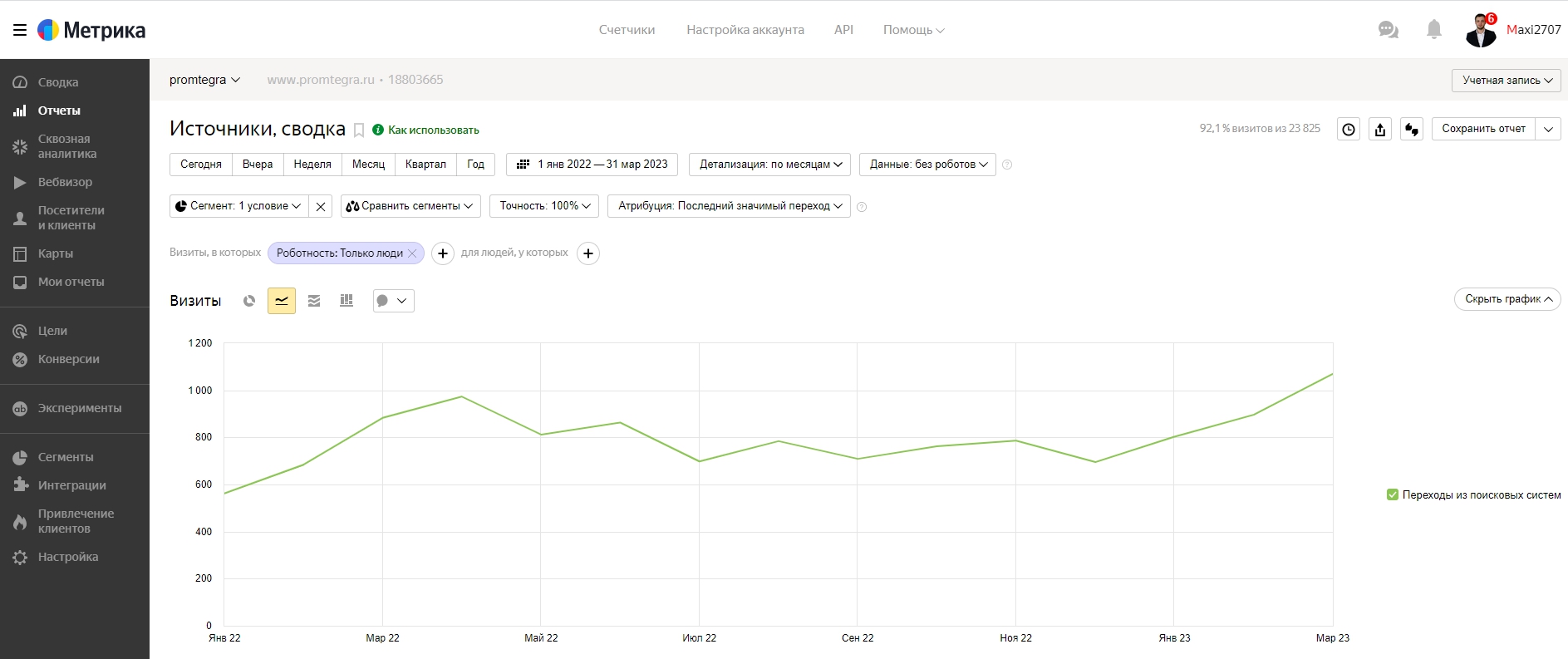
Task: Switch chart to stacked area view
Action: pyautogui.click(x=314, y=301)
